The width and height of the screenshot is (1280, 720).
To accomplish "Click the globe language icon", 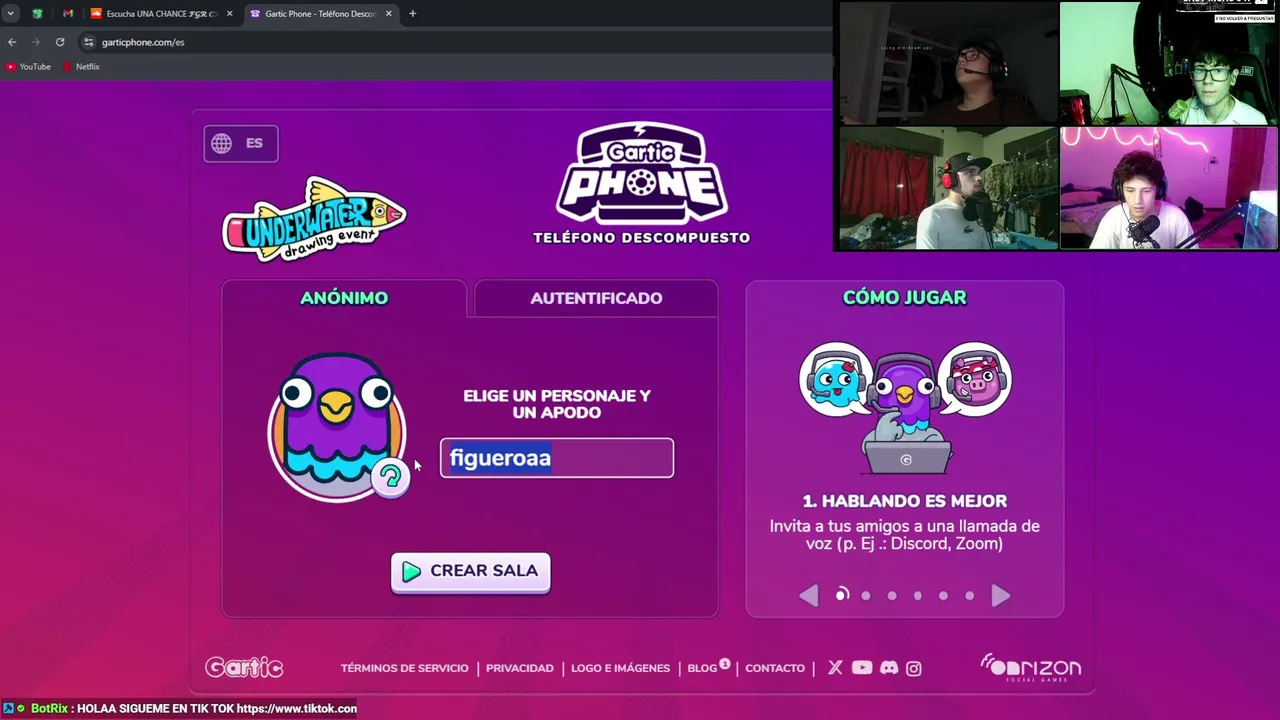I will [x=221, y=143].
